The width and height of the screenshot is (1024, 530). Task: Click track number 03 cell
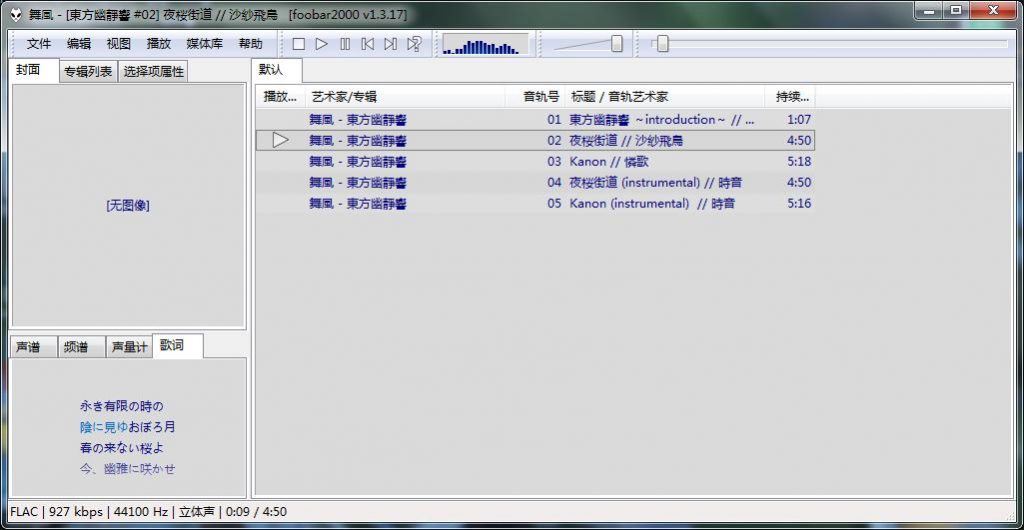pyautogui.click(x=554, y=161)
